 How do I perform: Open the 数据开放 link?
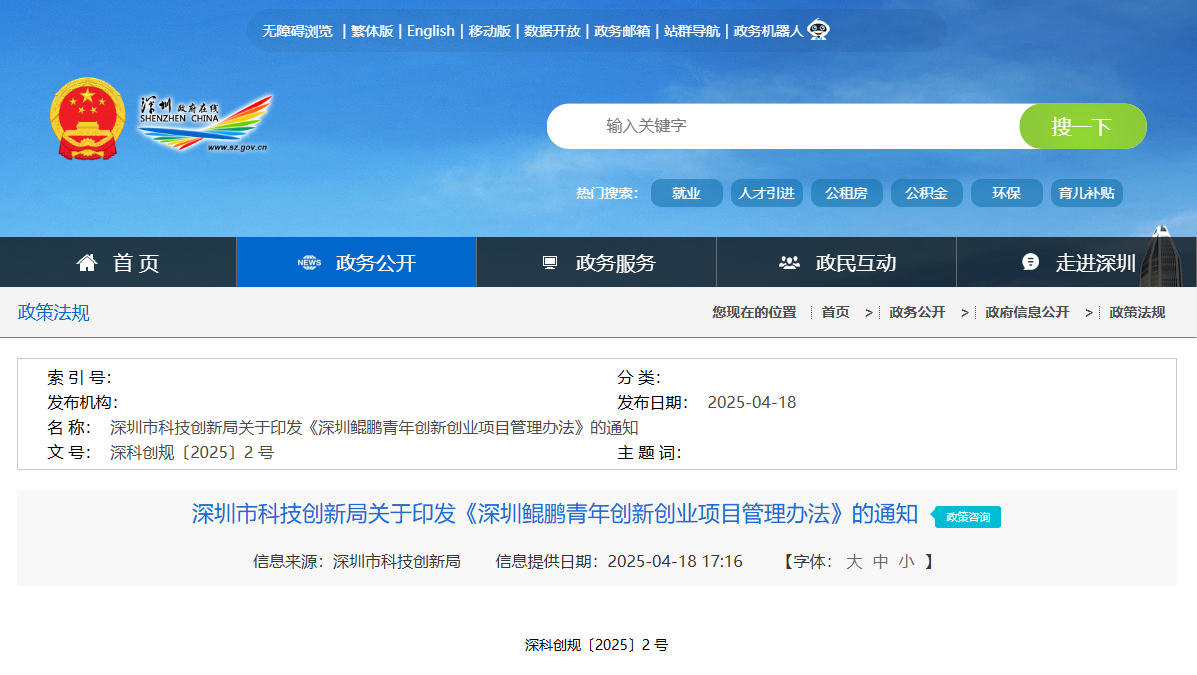551,30
